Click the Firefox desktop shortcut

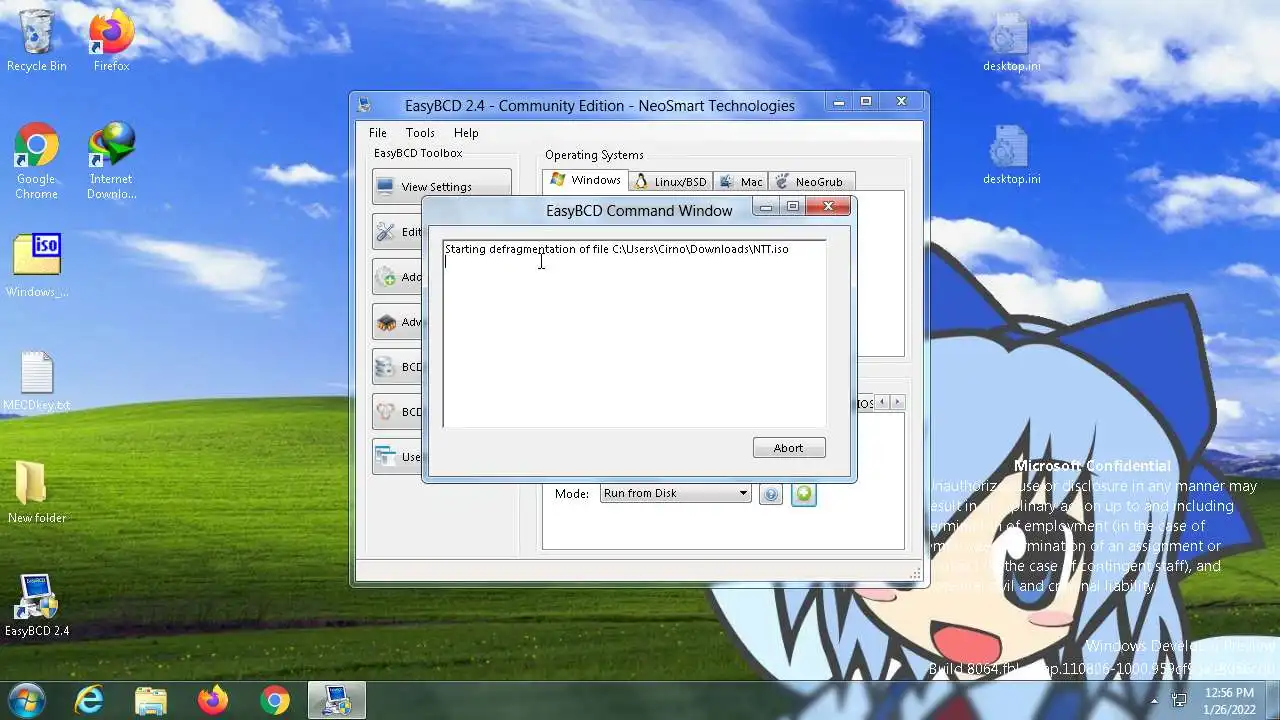[111, 41]
